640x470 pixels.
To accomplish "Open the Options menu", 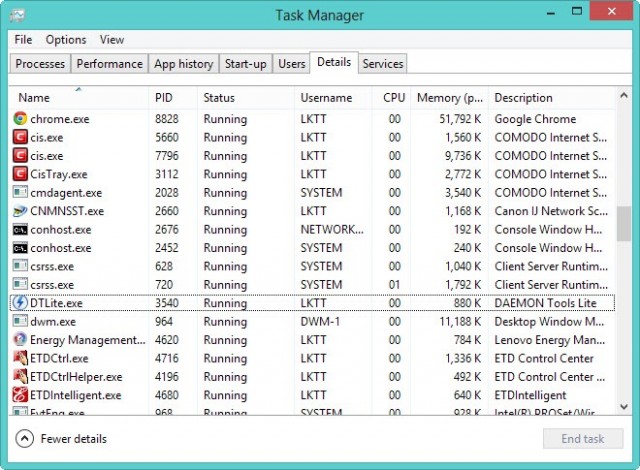I will pyautogui.click(x=66, y=40).
